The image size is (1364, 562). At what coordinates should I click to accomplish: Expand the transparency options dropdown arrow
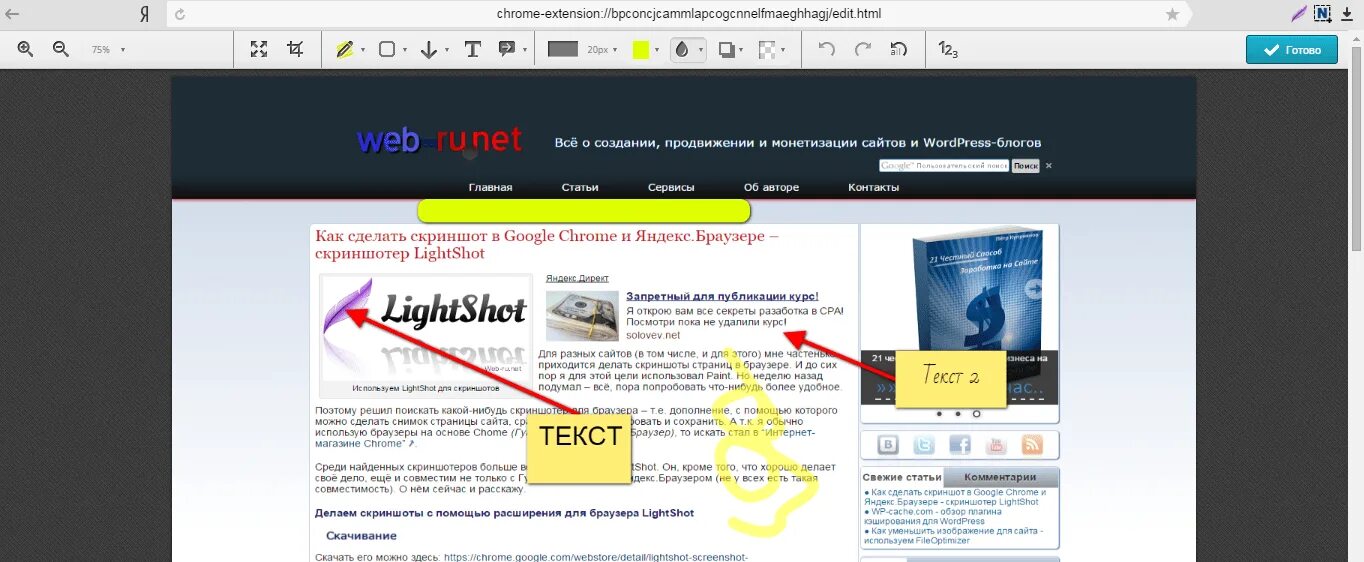783,50
